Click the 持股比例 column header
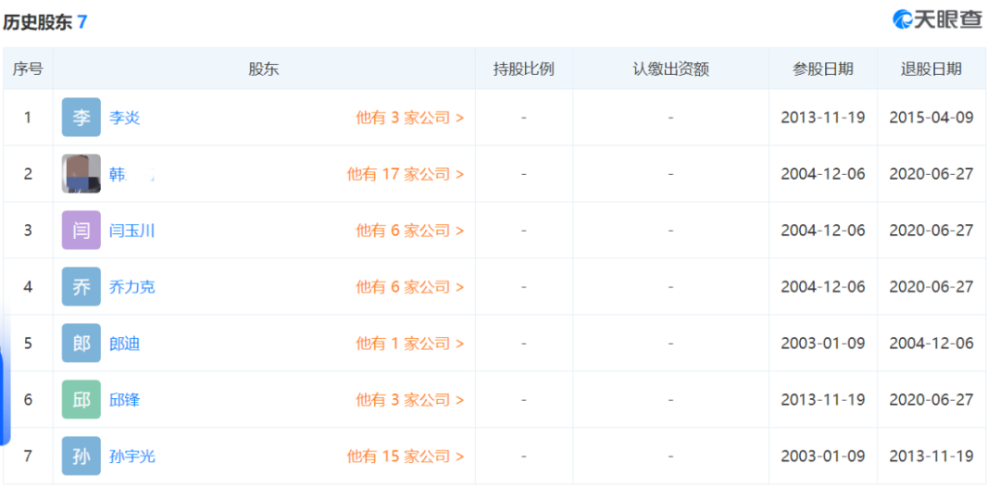 point(524,69)
